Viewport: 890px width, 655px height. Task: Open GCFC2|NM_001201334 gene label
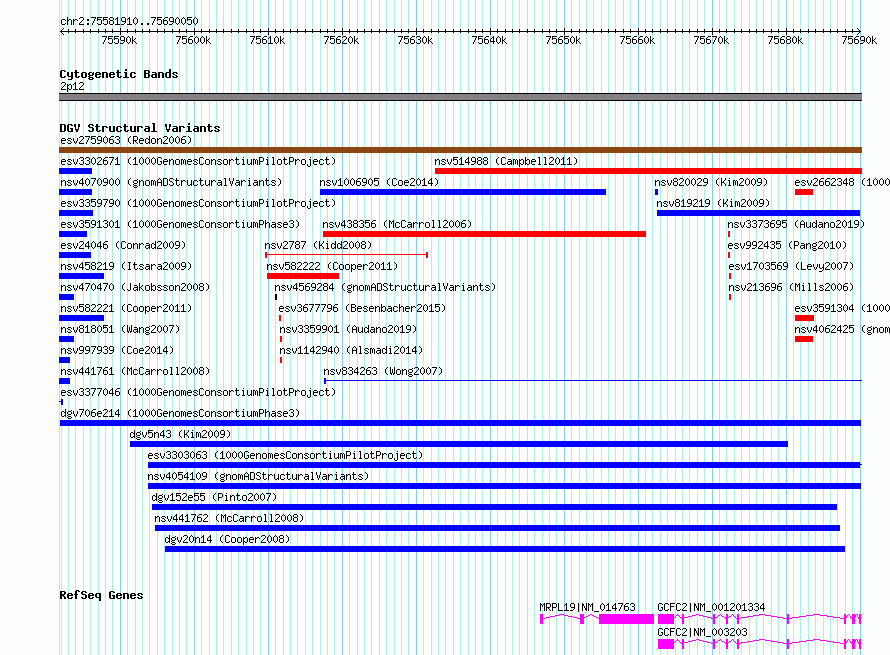(711, 607)
